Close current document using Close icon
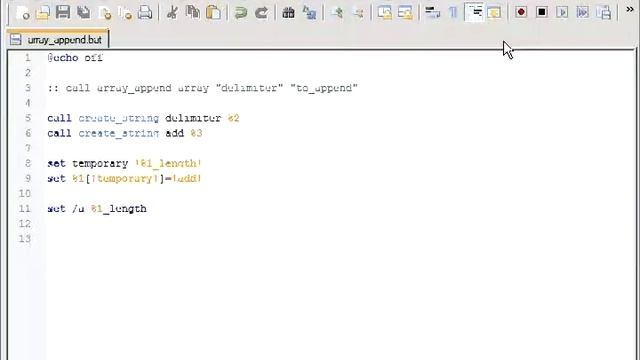This screenshot has height=360, width=640. coord(104,13)
